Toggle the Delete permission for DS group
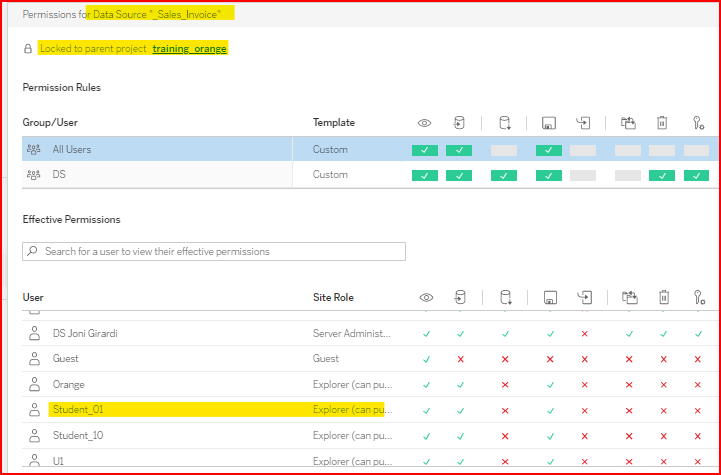 [x=662, y=175]
